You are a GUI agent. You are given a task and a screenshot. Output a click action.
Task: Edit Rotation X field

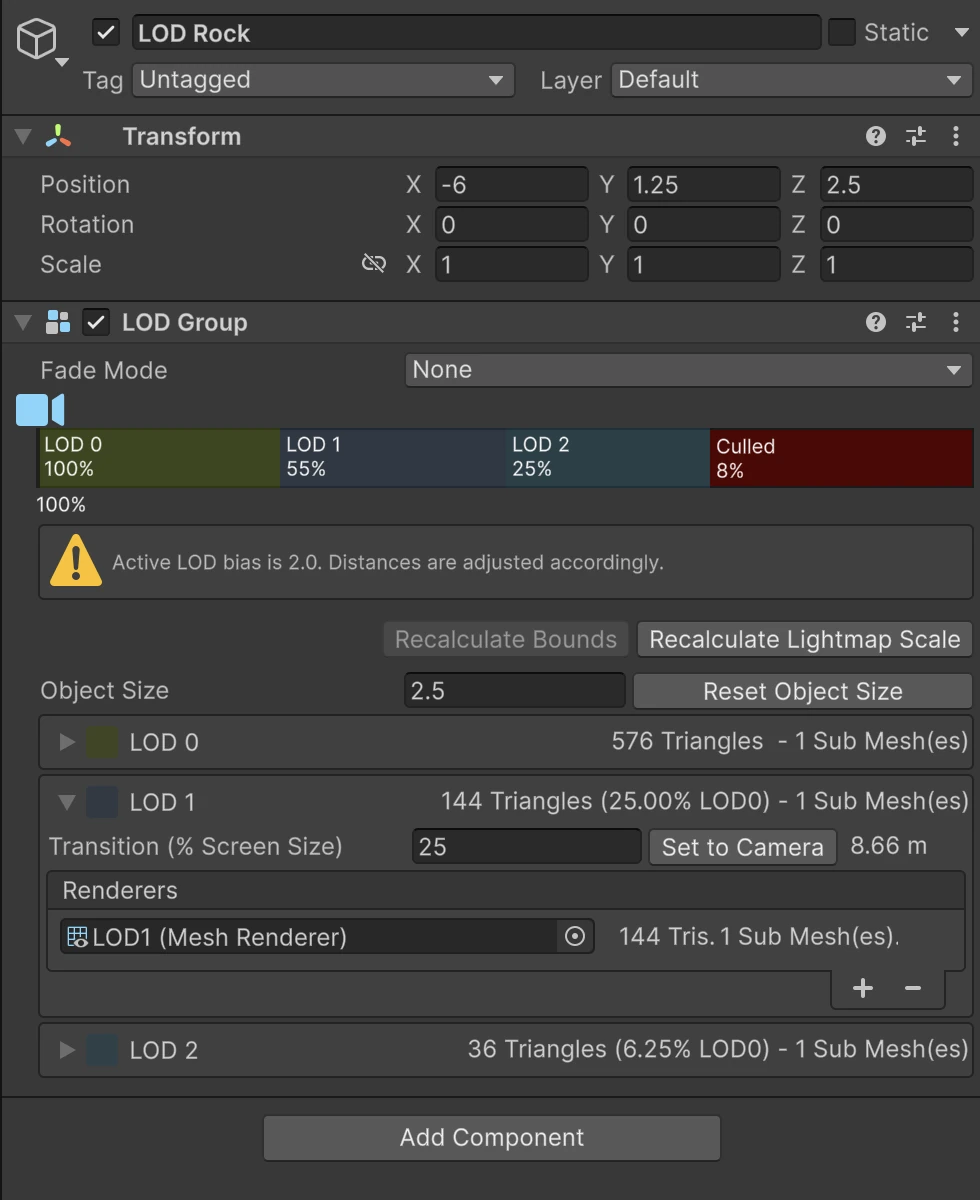pos(511,225)
